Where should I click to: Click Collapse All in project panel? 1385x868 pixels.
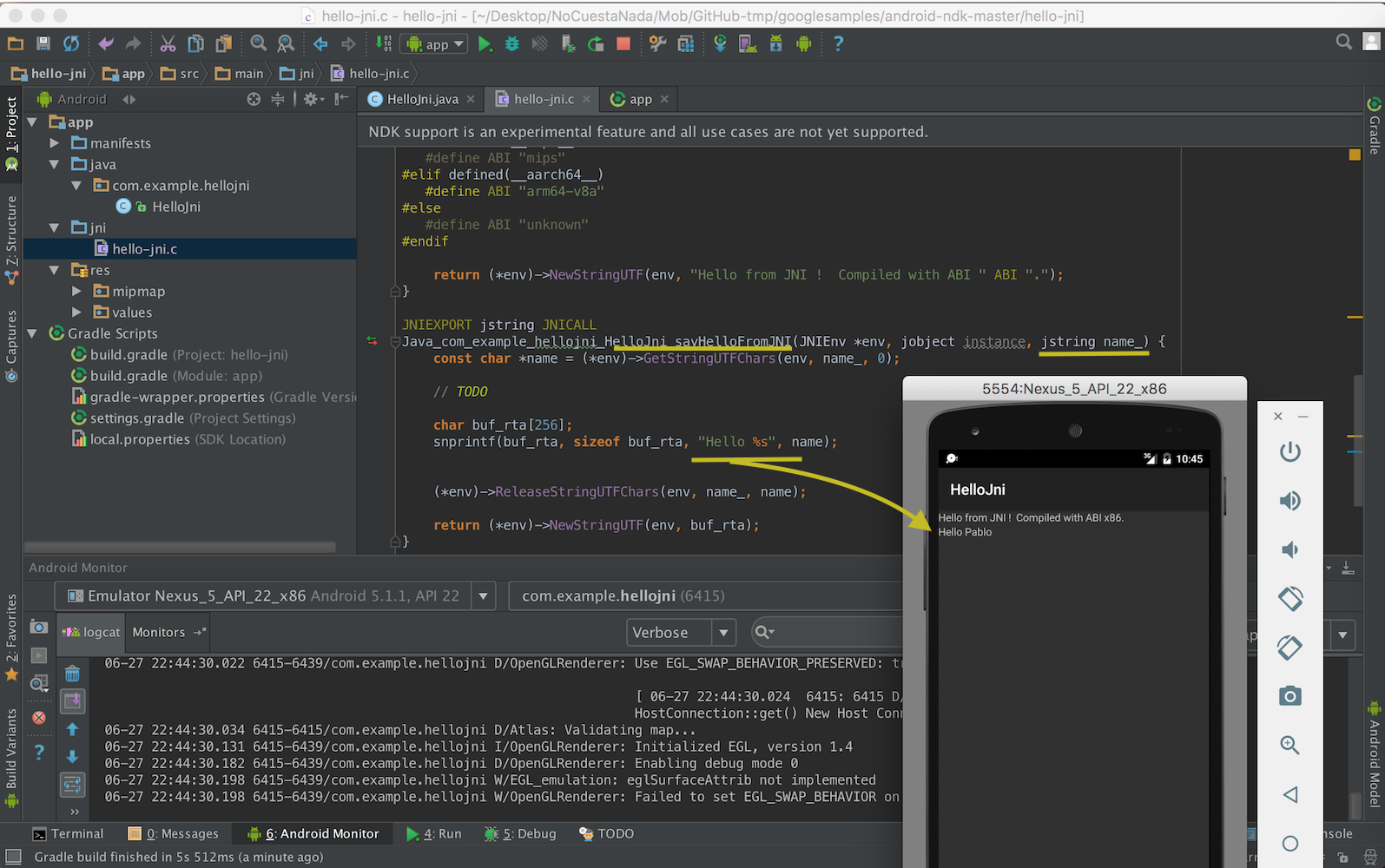(x=278, y=99)
